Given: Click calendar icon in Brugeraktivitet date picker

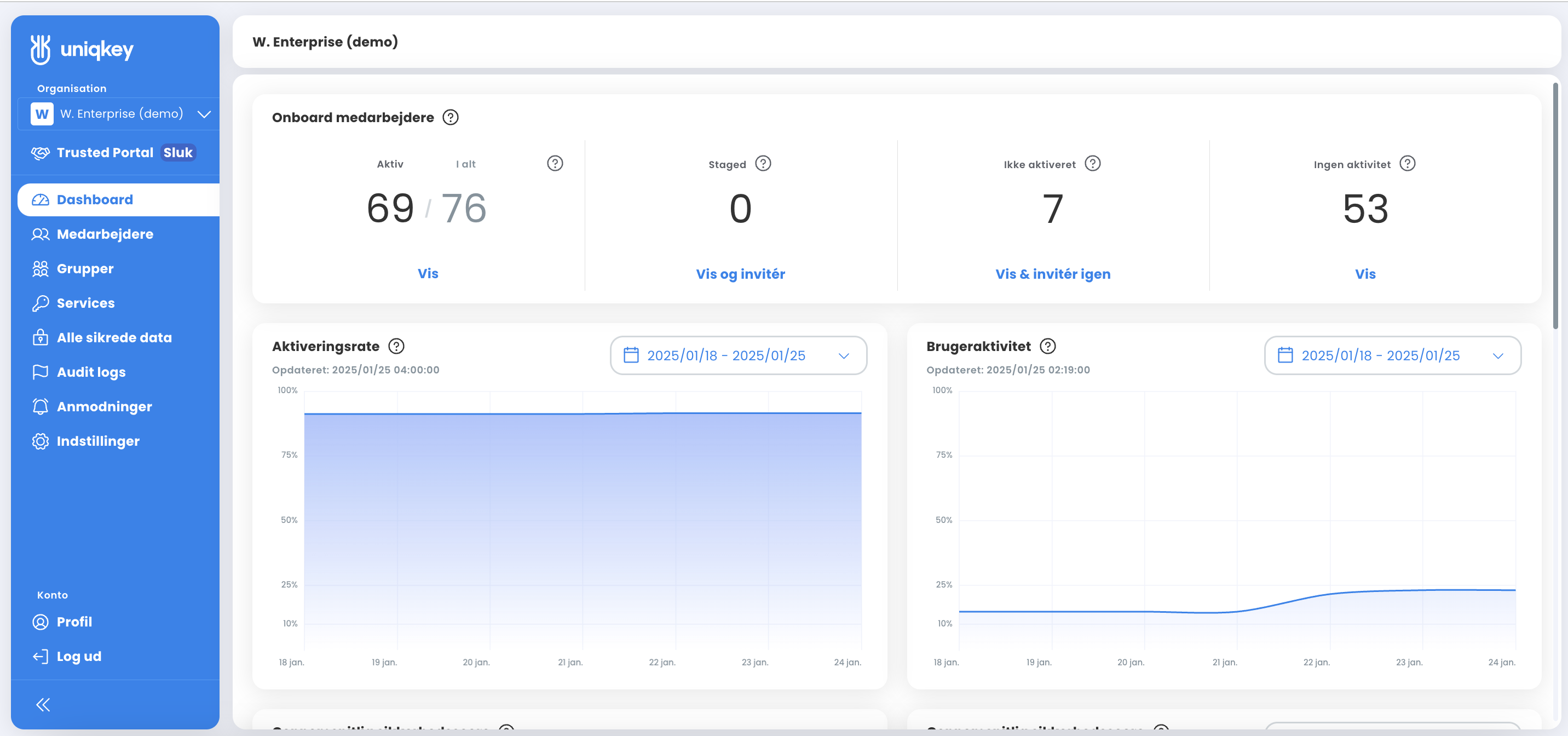Looking at the screenshot, I should coord(1285,355).
